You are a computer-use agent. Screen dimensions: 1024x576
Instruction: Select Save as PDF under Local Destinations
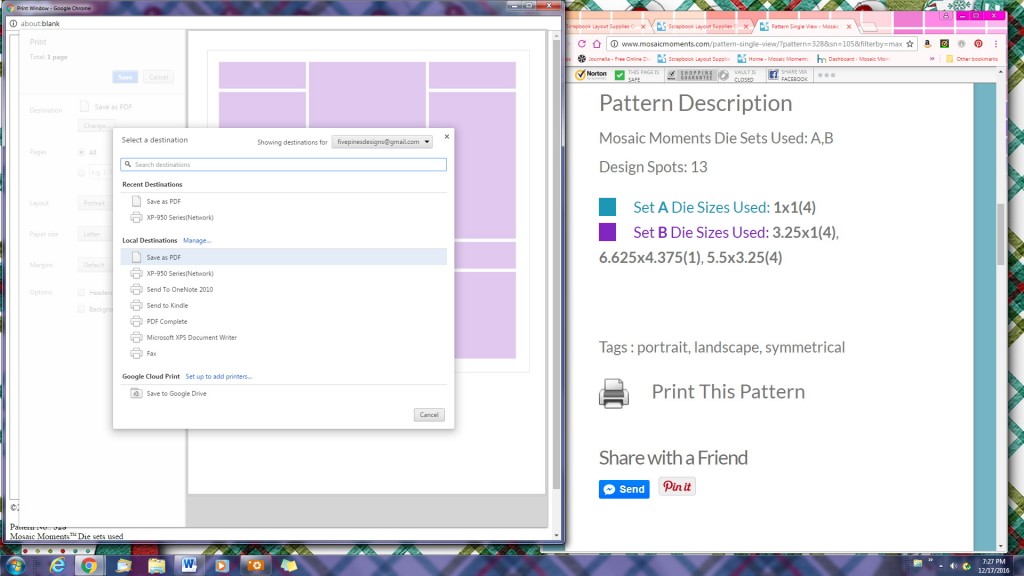click(283, 257)
